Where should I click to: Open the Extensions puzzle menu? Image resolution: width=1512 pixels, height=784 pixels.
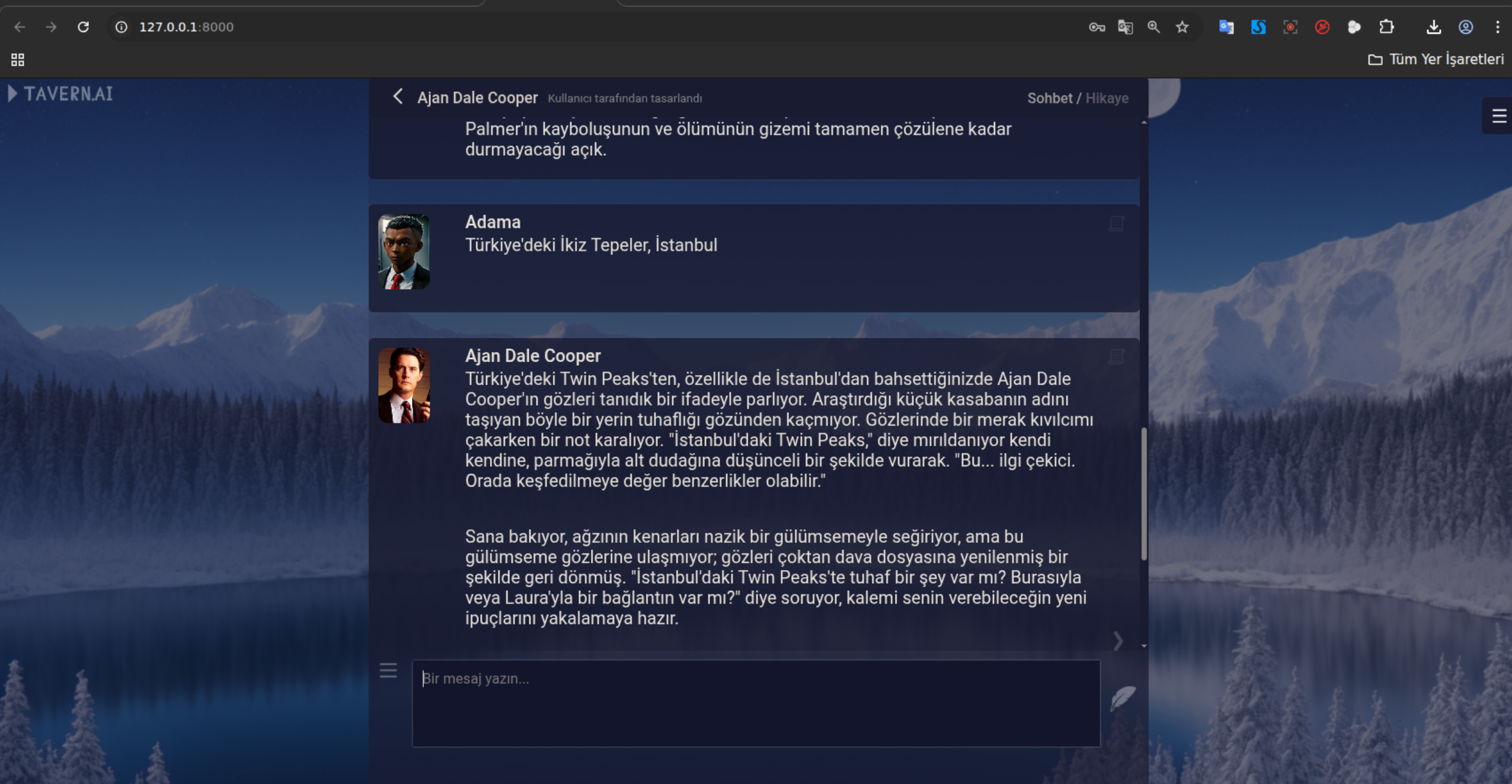[1386, 27]
